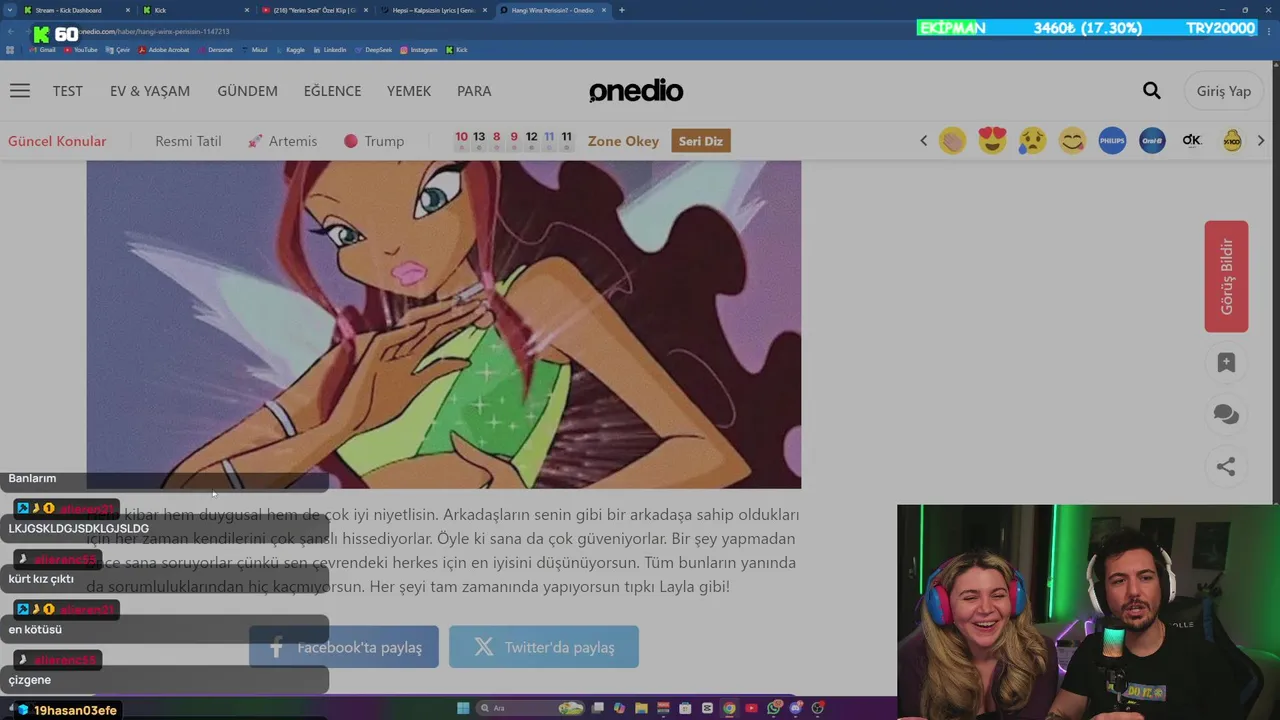This screenshot has width=1280, height=720.
Task: Open the GÜNDEM section
Action: pos(247,91)
